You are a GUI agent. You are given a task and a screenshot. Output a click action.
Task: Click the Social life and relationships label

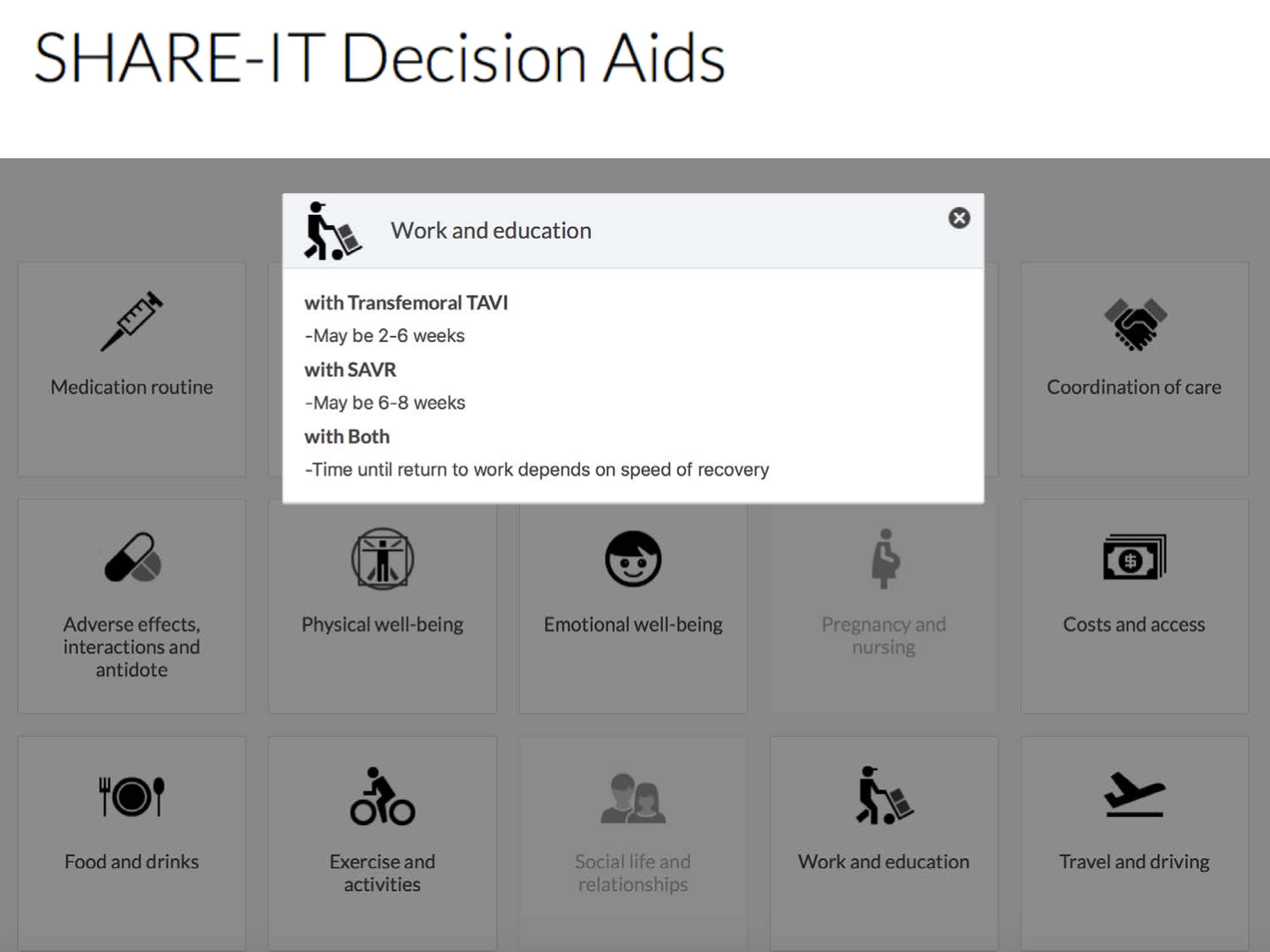click(632, 872)
